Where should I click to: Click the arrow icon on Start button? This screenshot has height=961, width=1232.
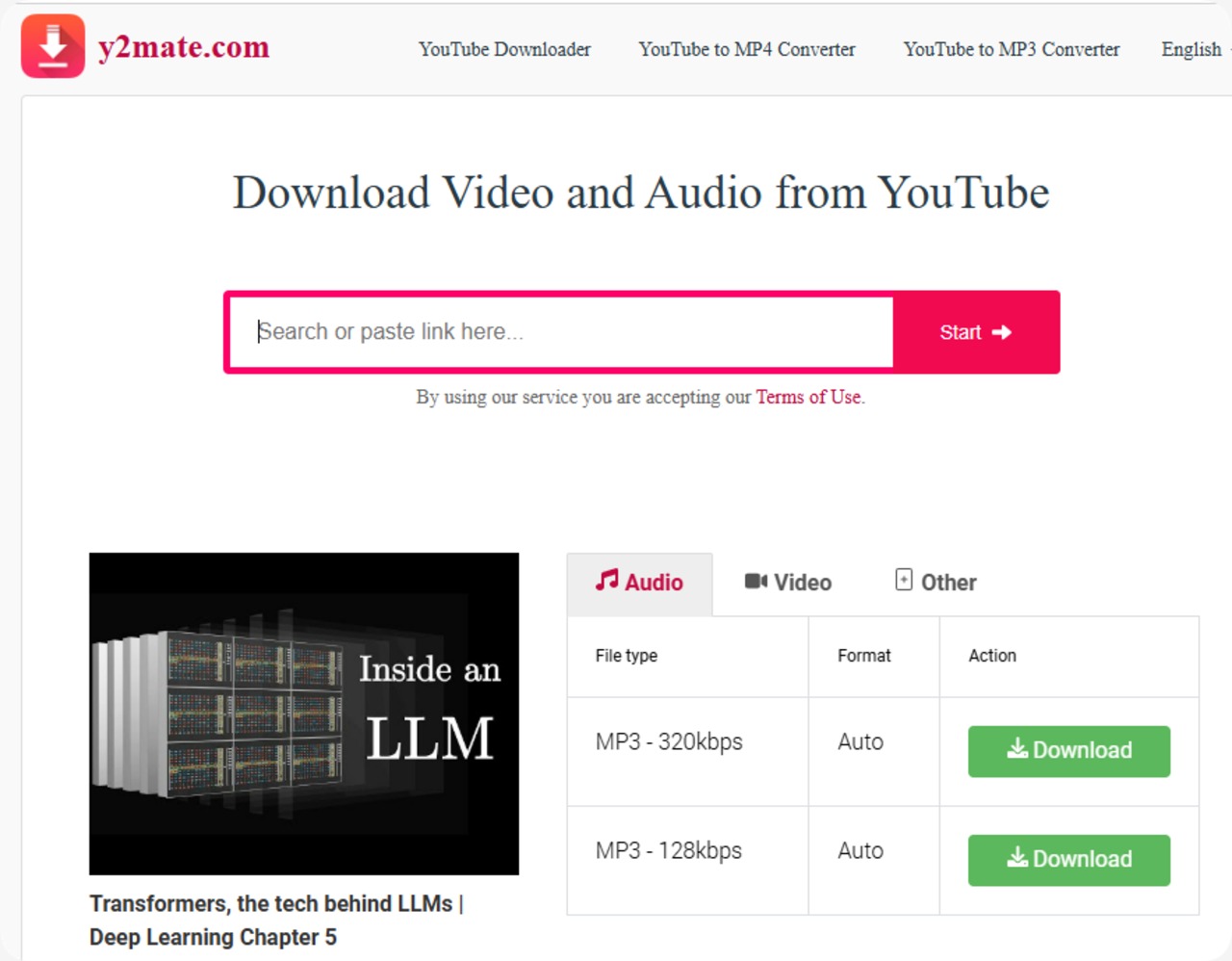(x=1002, y=332)
